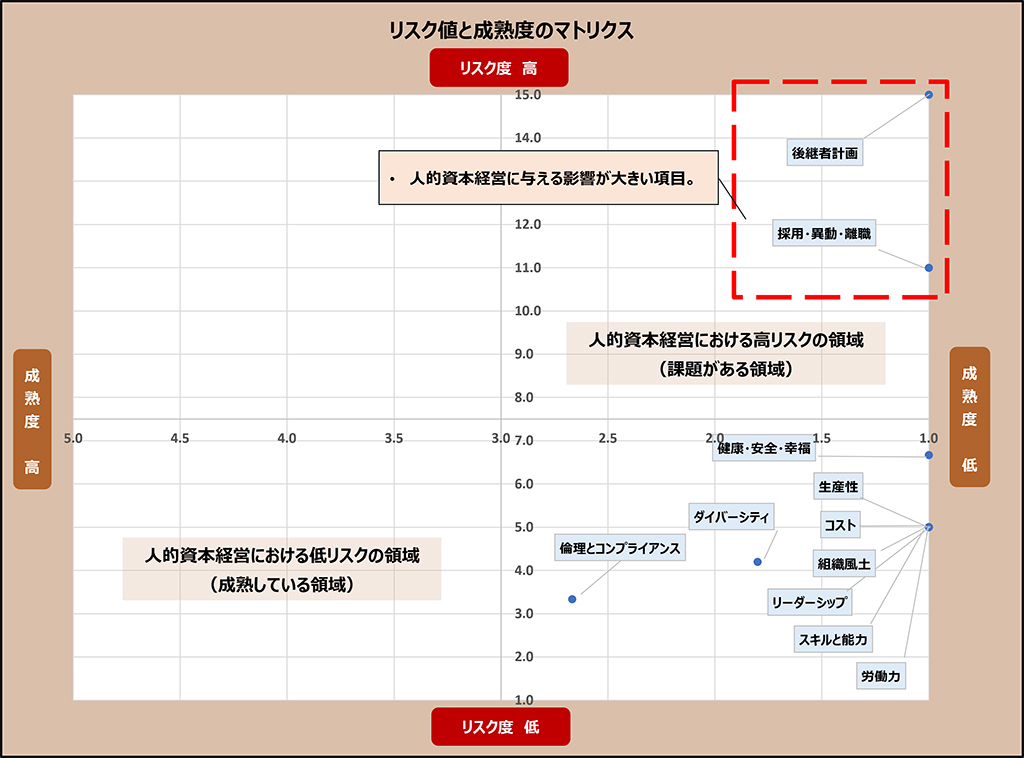This screenshot has width=1024, height=758.
Task: Select the 組織風土 data label
Action: click(843, 564)
